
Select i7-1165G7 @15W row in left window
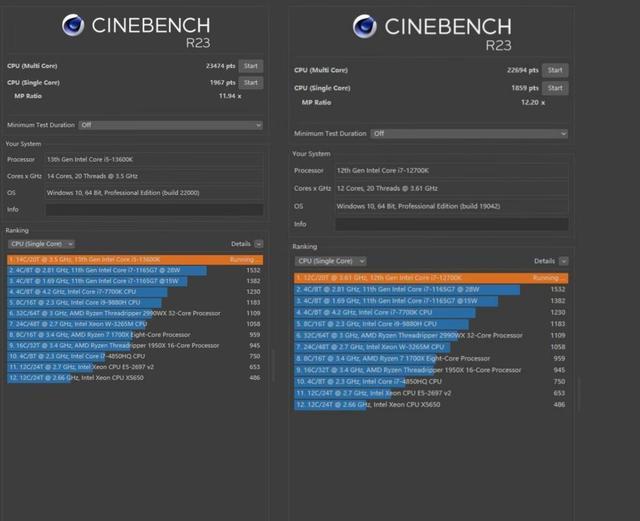(x=135, y=281)
